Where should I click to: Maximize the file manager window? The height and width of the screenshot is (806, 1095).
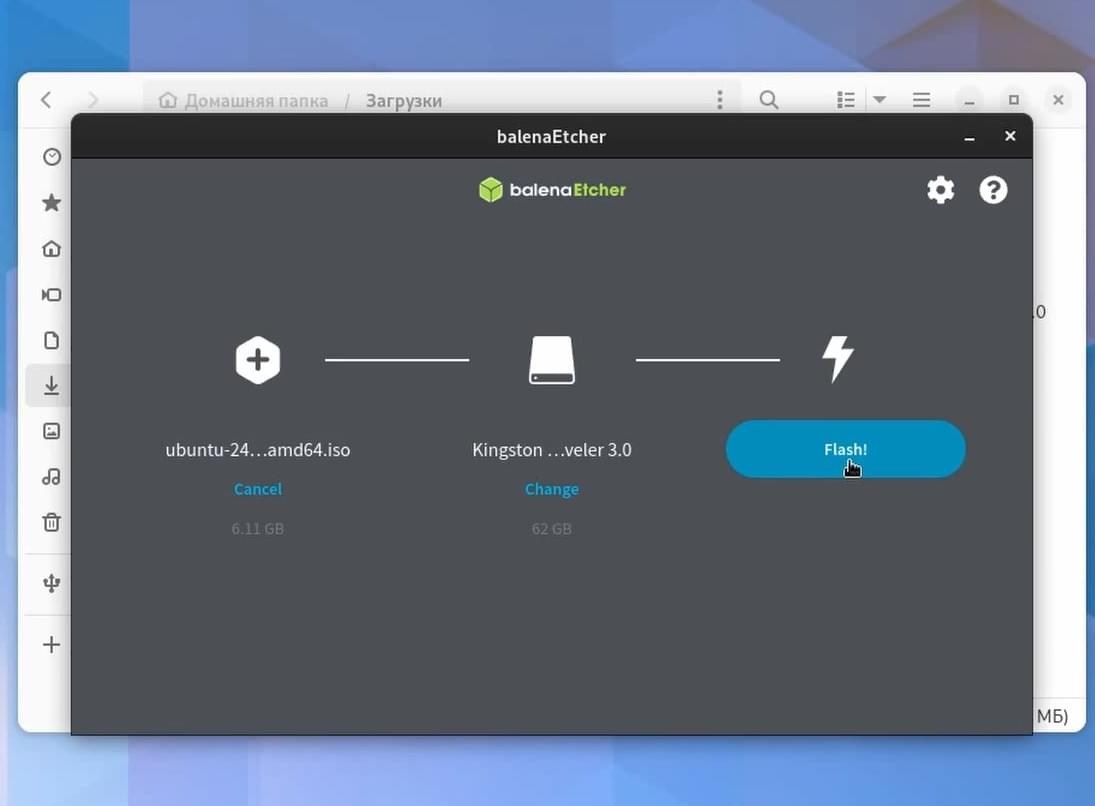click(x=1014, y=100)
